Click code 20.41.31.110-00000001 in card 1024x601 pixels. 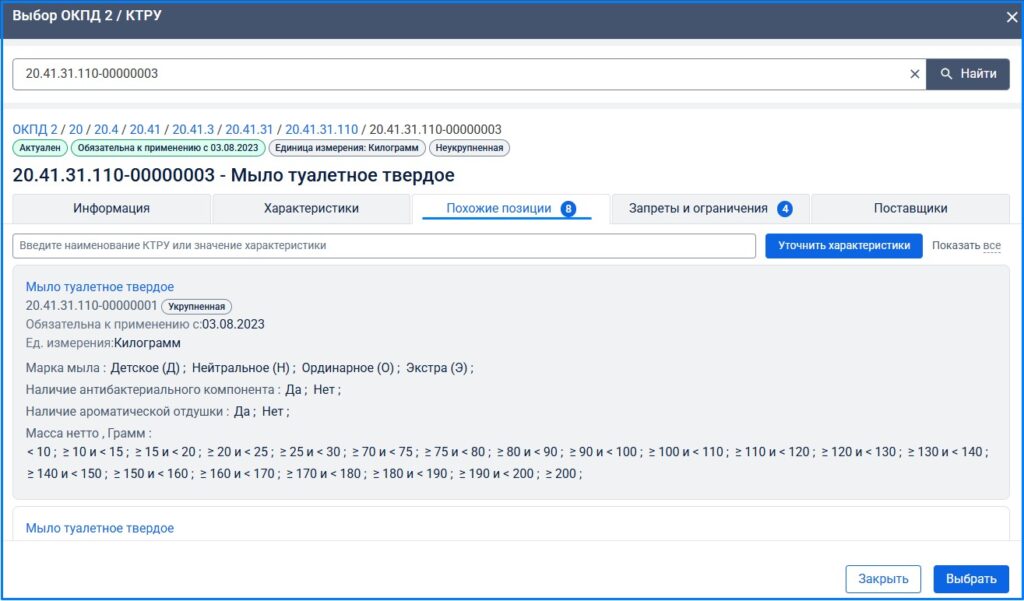click(x=91, y=306)
